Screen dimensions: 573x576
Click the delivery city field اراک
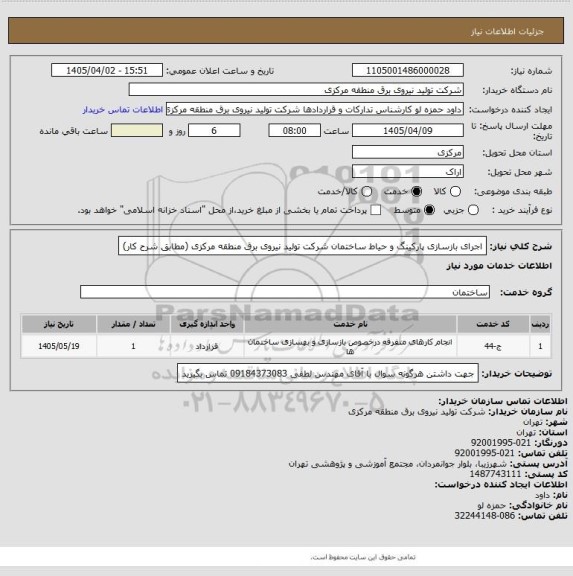(408, 172)
